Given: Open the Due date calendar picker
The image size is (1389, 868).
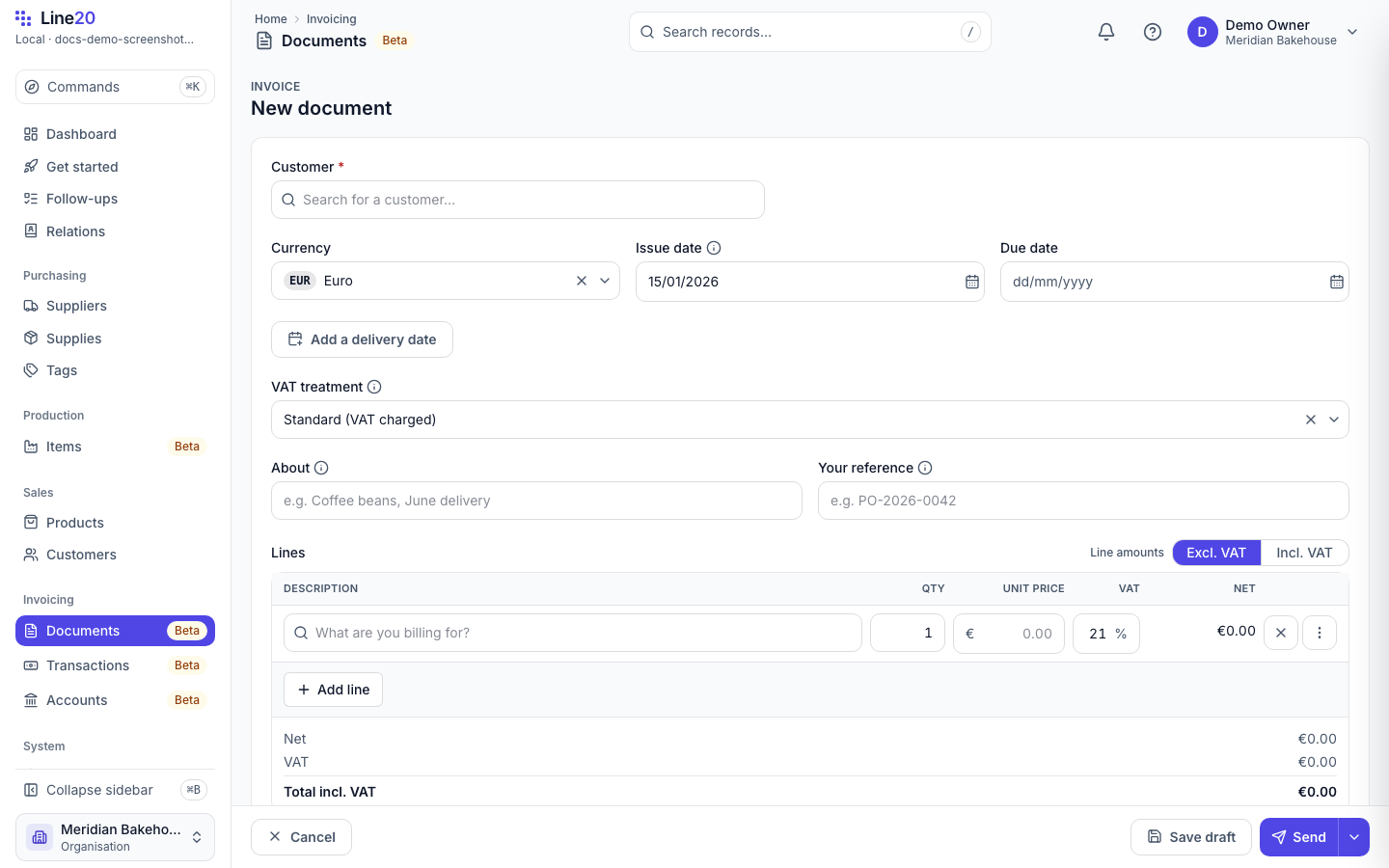Looking at the screenshot, I should point(1337,282).
